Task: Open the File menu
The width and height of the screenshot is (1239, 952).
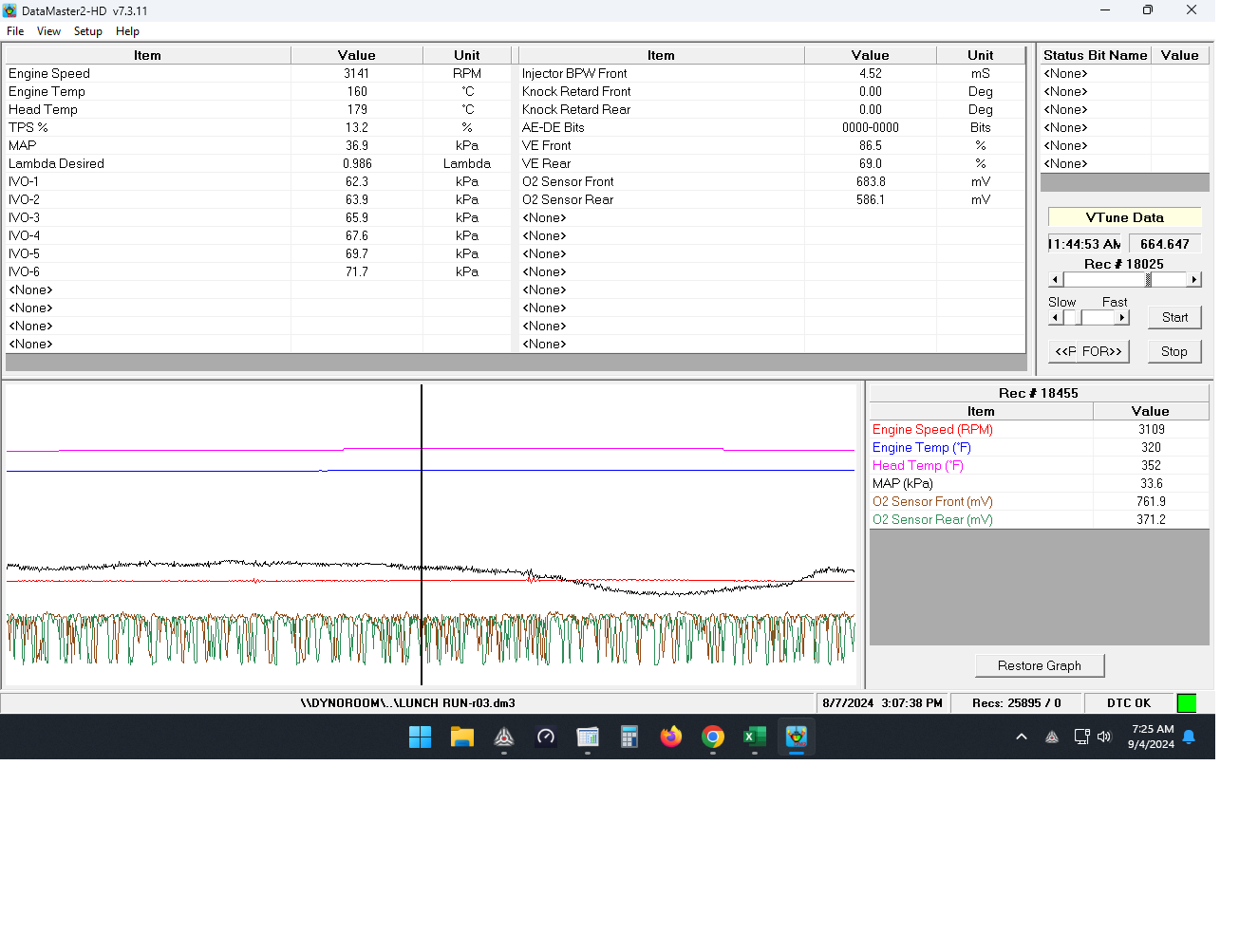Action: click(15, 31)
